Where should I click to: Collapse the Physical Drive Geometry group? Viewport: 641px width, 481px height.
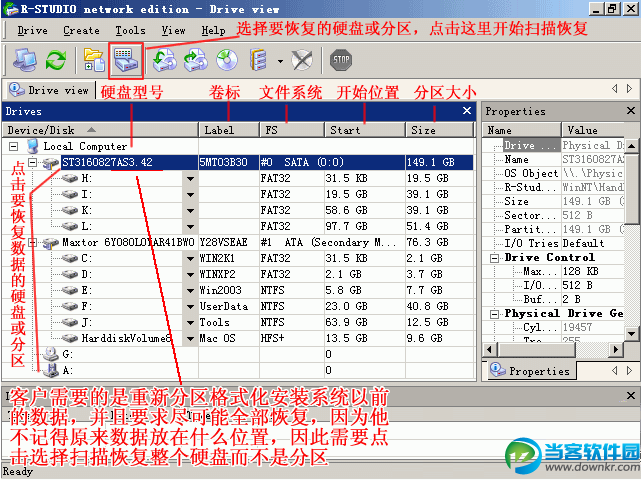[495, 314]
